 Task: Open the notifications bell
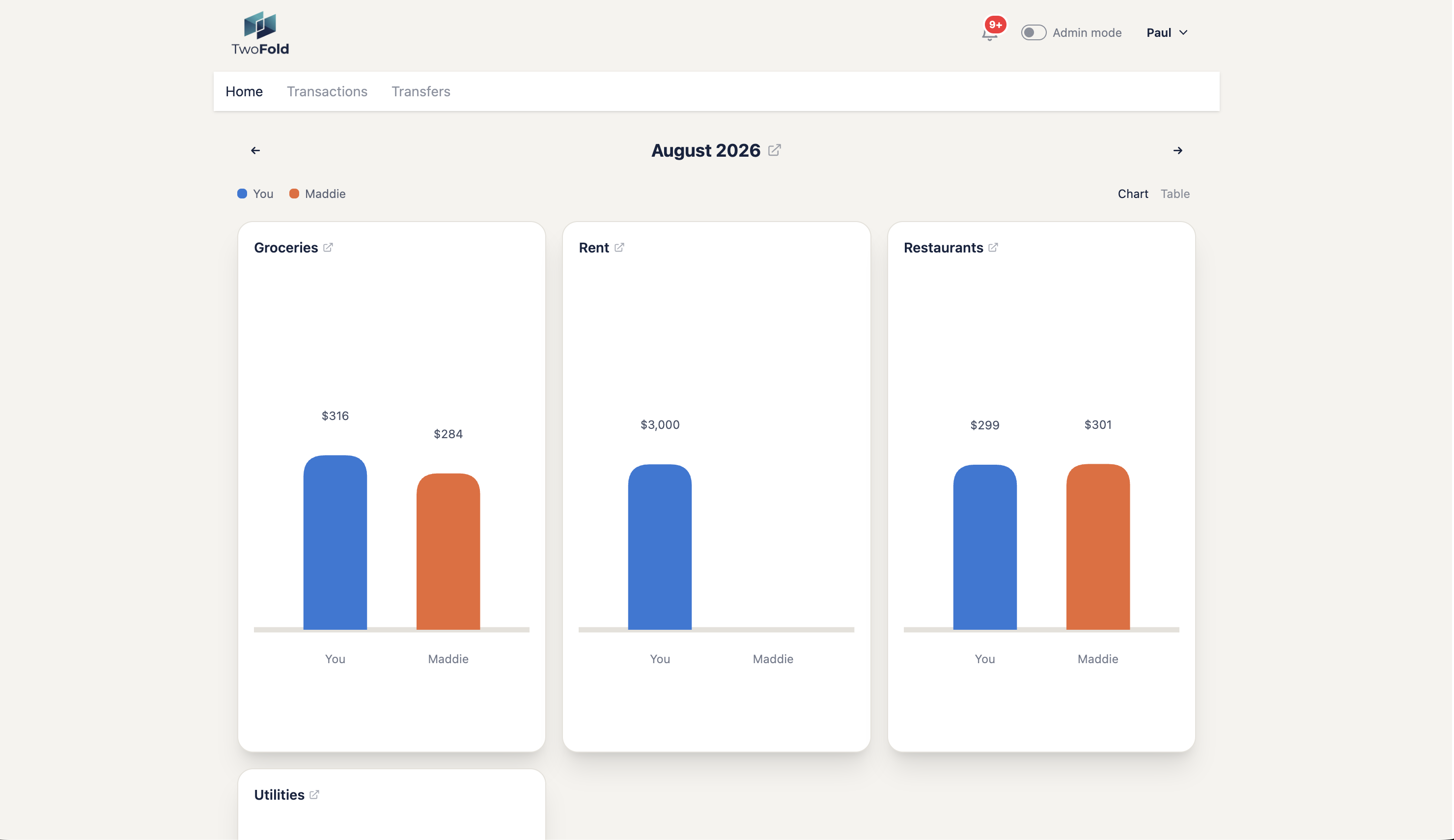coord(990,34)
